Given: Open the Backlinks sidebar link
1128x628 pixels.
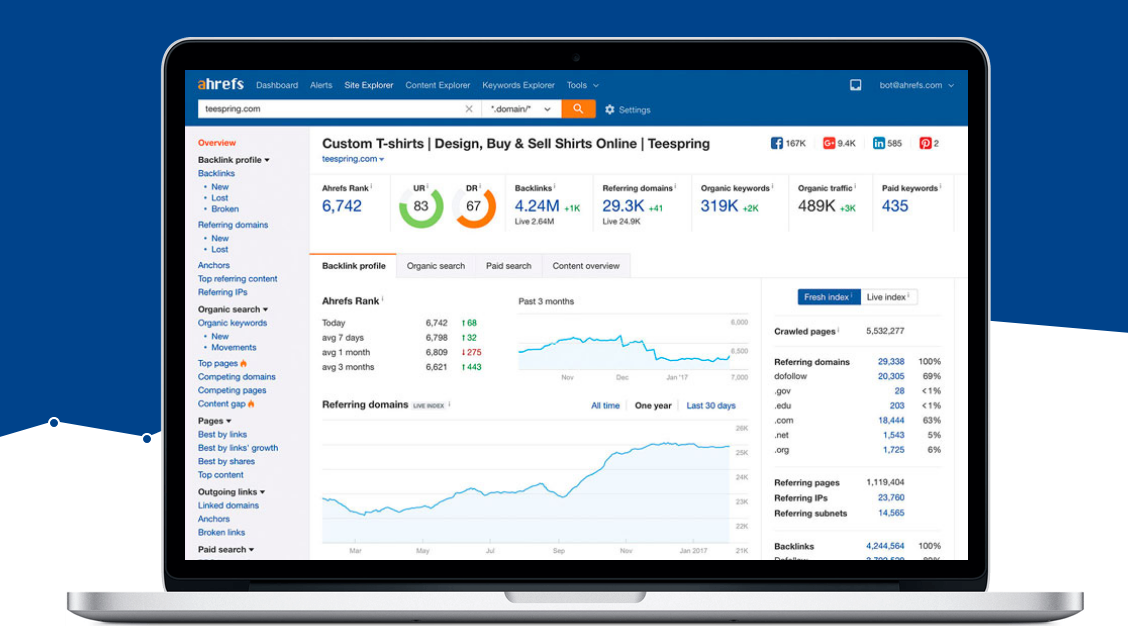Looking at the screenshot, I should [216, 173].
